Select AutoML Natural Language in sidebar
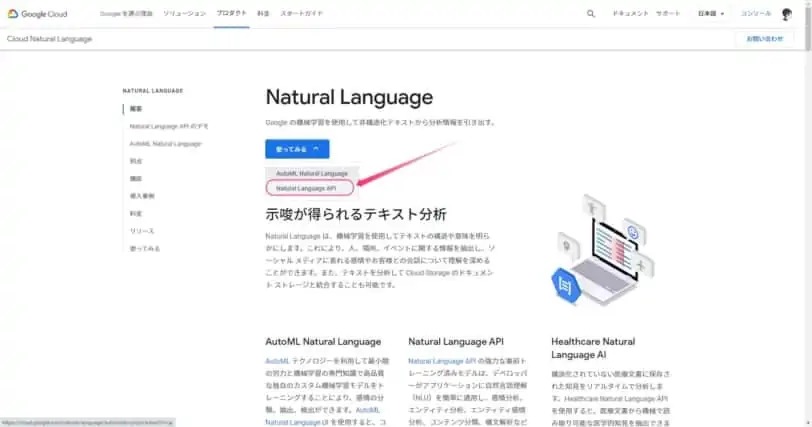 165,144
